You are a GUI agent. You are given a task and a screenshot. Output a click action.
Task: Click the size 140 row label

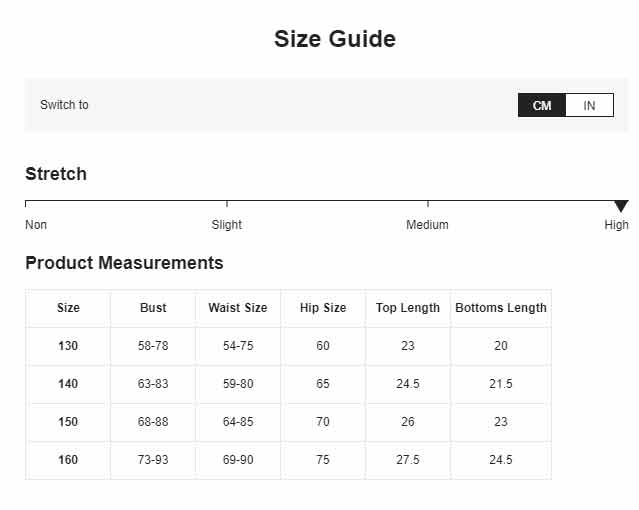pyautogui.click(x=68, y=384)
